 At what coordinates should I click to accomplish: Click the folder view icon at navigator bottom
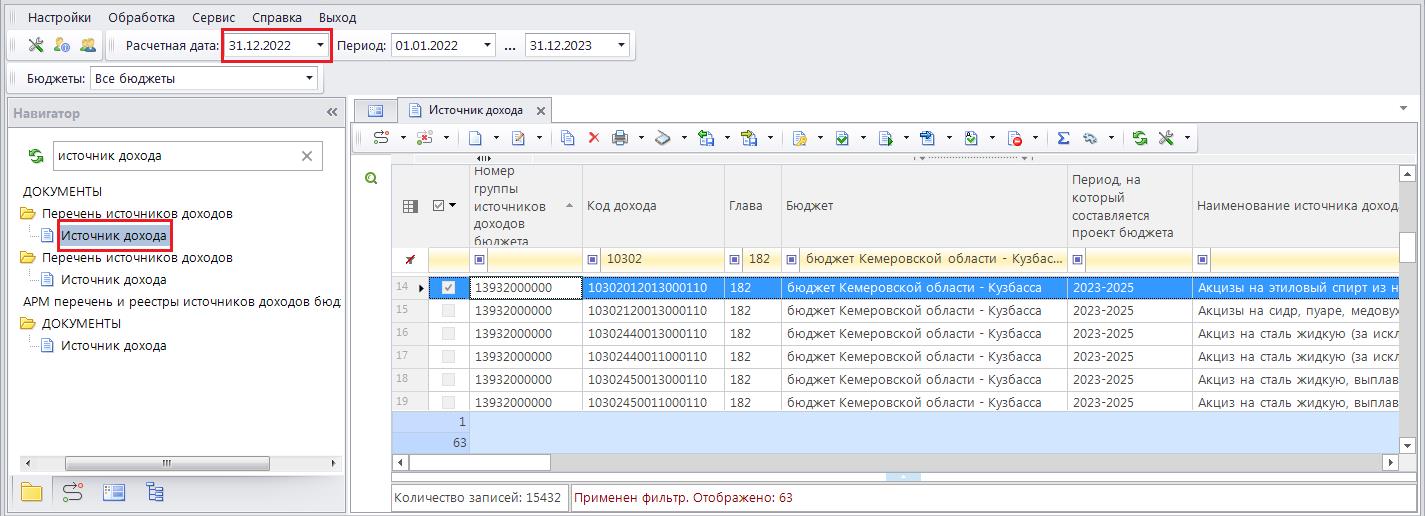tap(32, 491)
